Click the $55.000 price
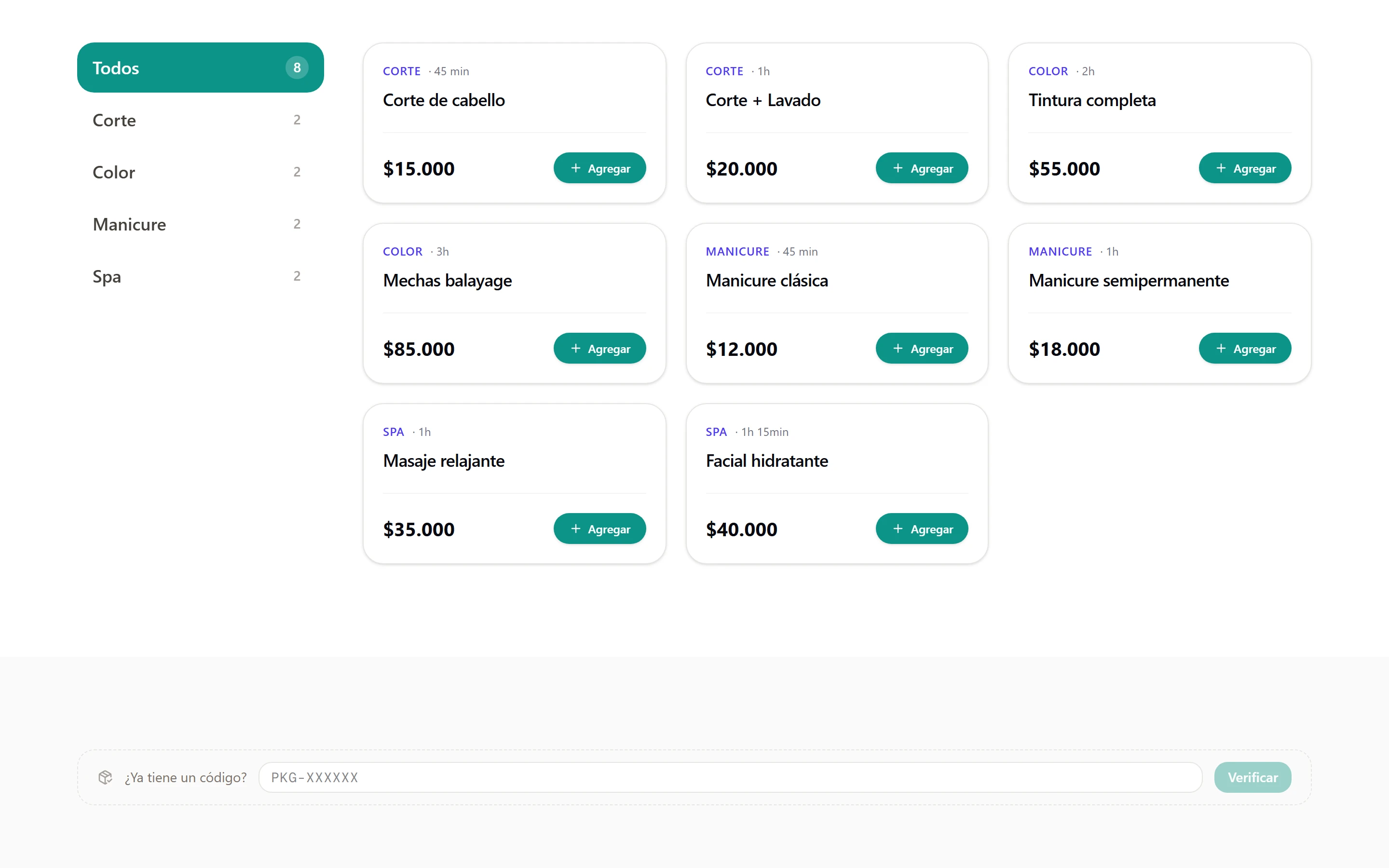This screenshot has width=1389, height=868. tap(1064, 169)
